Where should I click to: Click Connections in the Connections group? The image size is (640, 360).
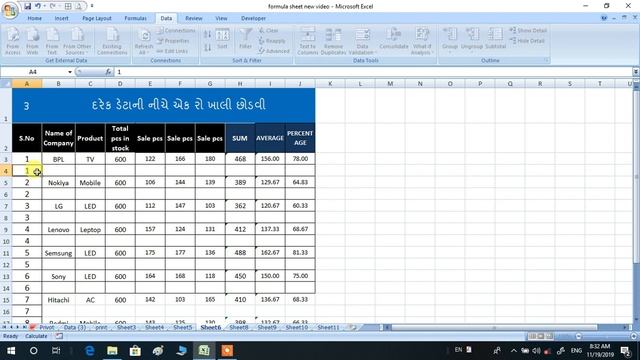176,31
